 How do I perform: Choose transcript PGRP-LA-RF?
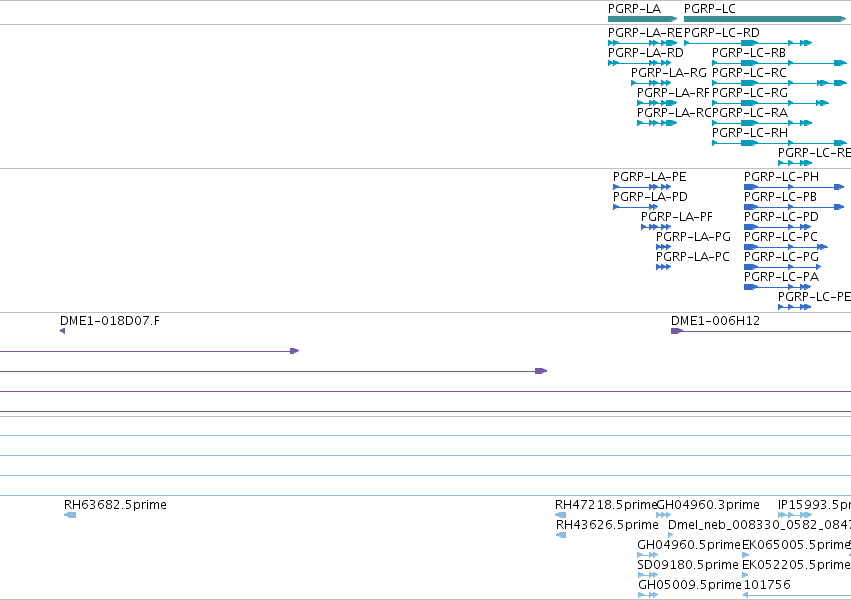657,103
